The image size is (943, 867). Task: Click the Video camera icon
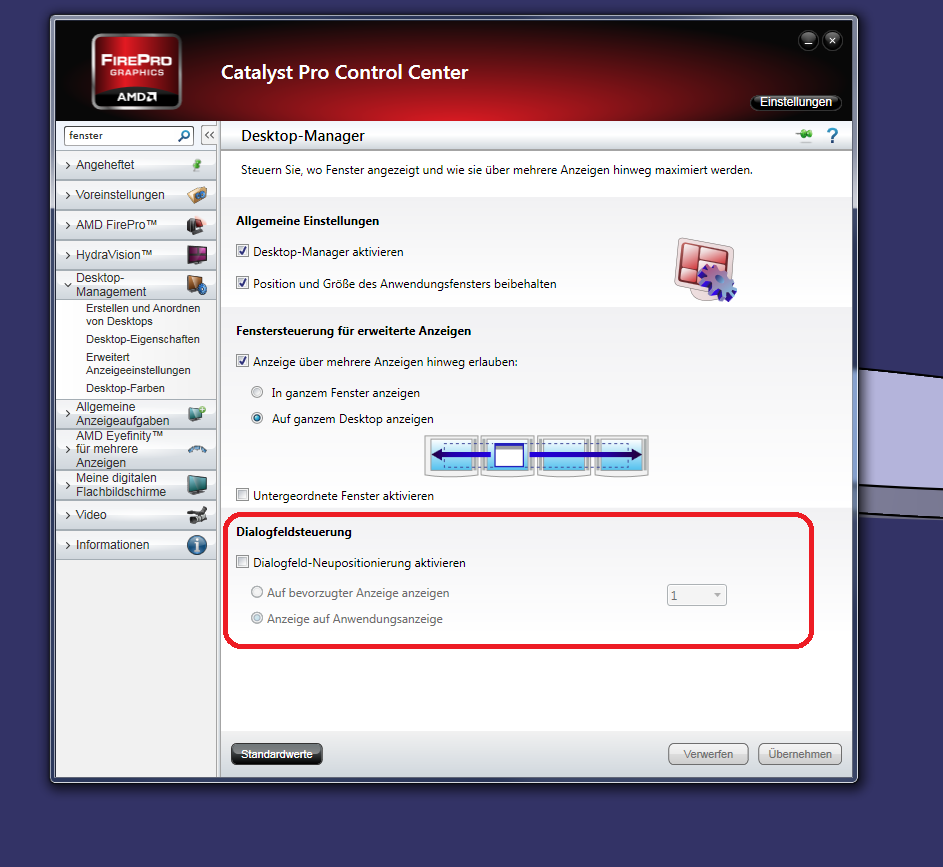click(x=197, y=515)
